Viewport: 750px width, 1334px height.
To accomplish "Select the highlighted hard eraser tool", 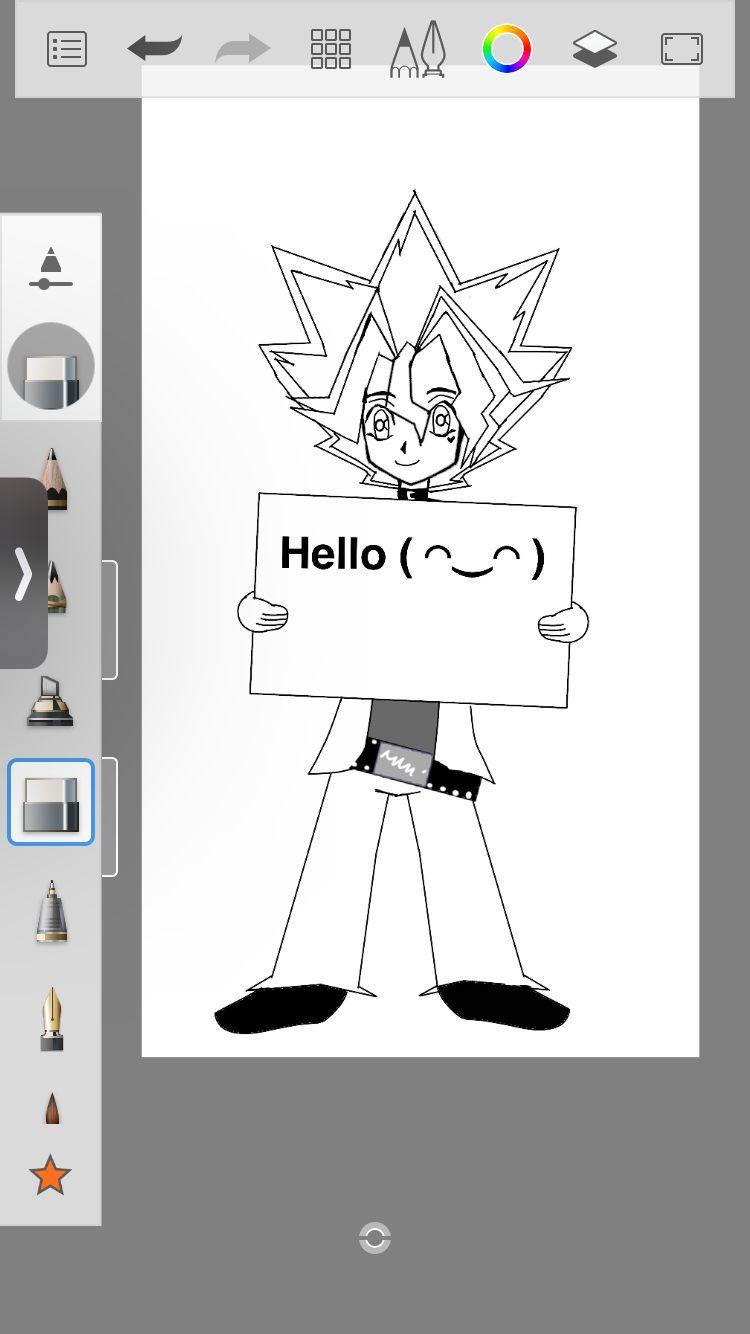I will point(51,802).
